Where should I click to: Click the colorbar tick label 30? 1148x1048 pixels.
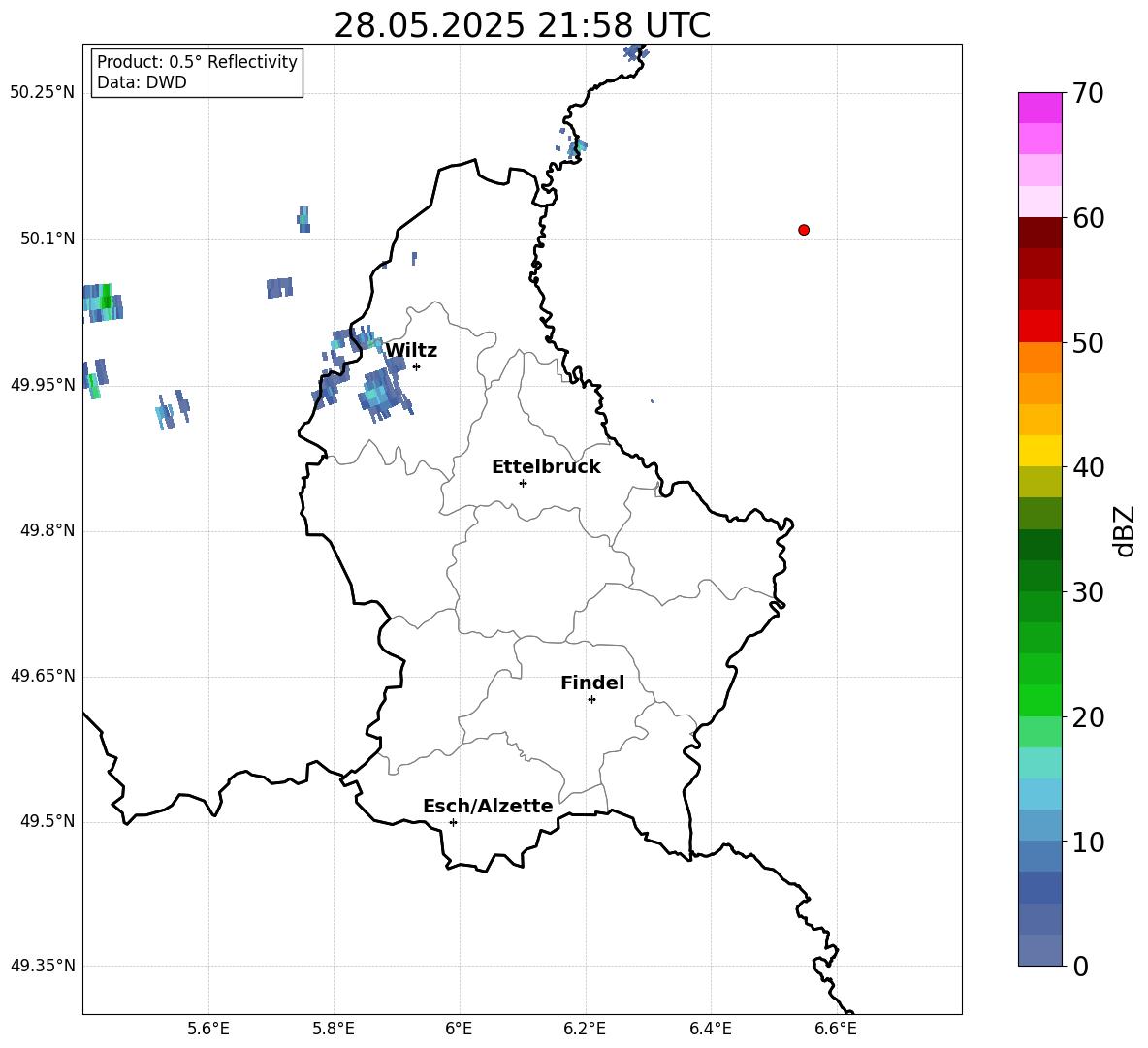[x=1088, y=592]
